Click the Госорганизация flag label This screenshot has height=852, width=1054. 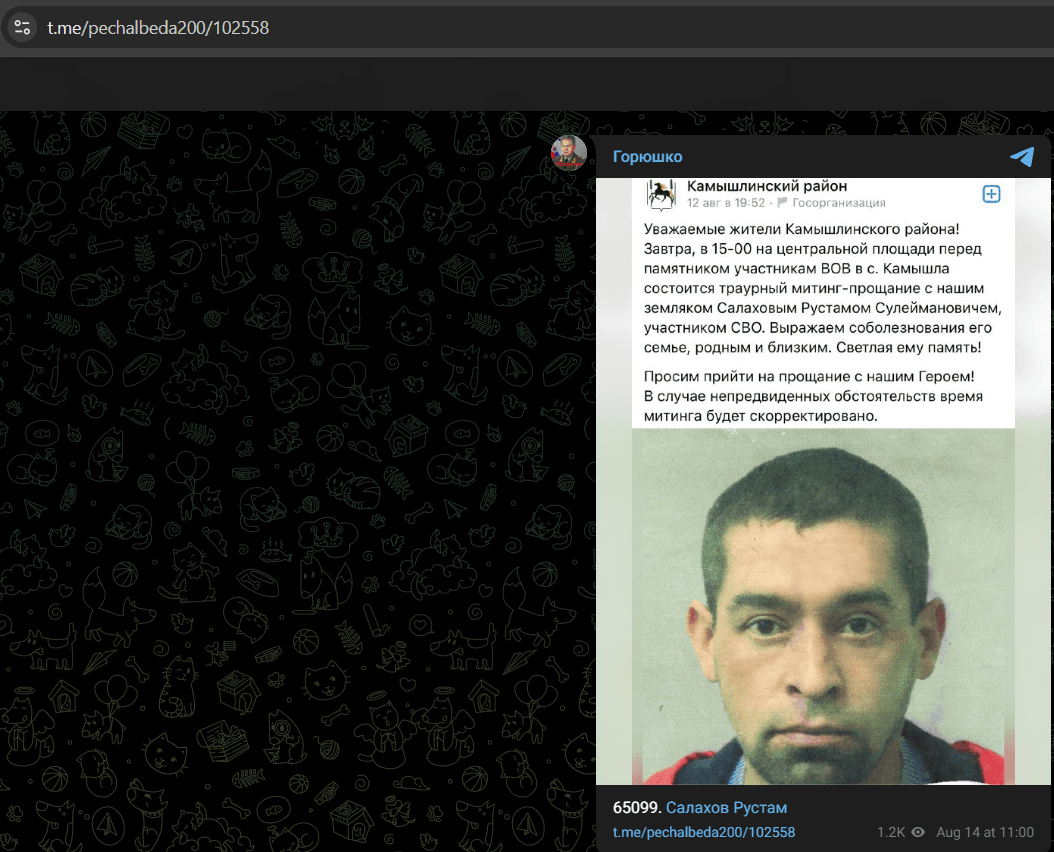(832, 203)
